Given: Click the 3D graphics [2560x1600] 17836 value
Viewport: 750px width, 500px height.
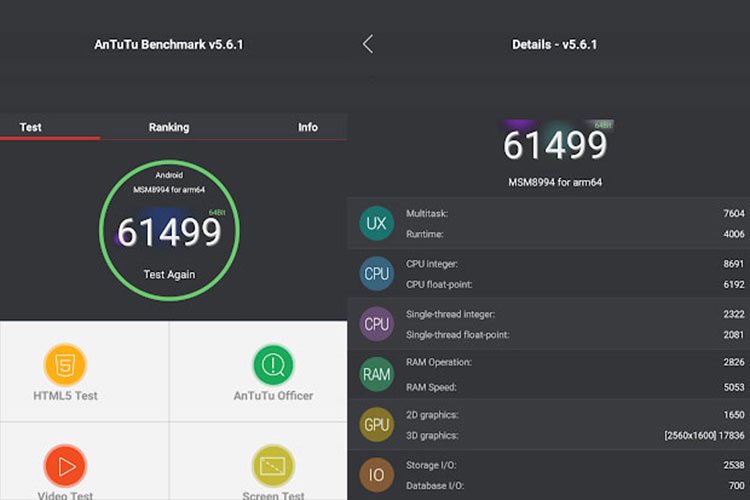Looking at the screenshot, I should click(x=704, y=435).
